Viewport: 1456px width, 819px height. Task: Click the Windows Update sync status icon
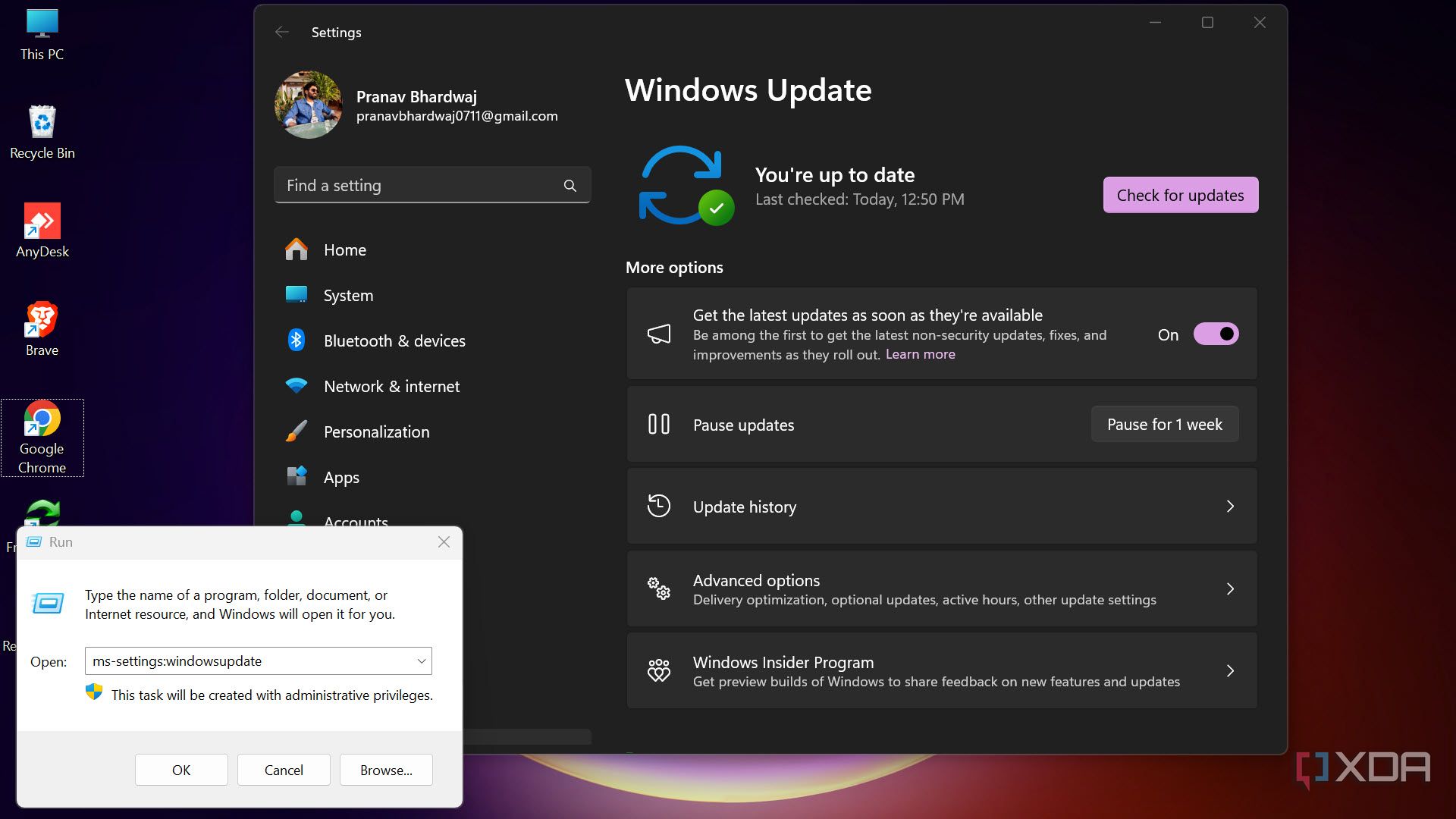pyautogui.click(x=686, y=186)
